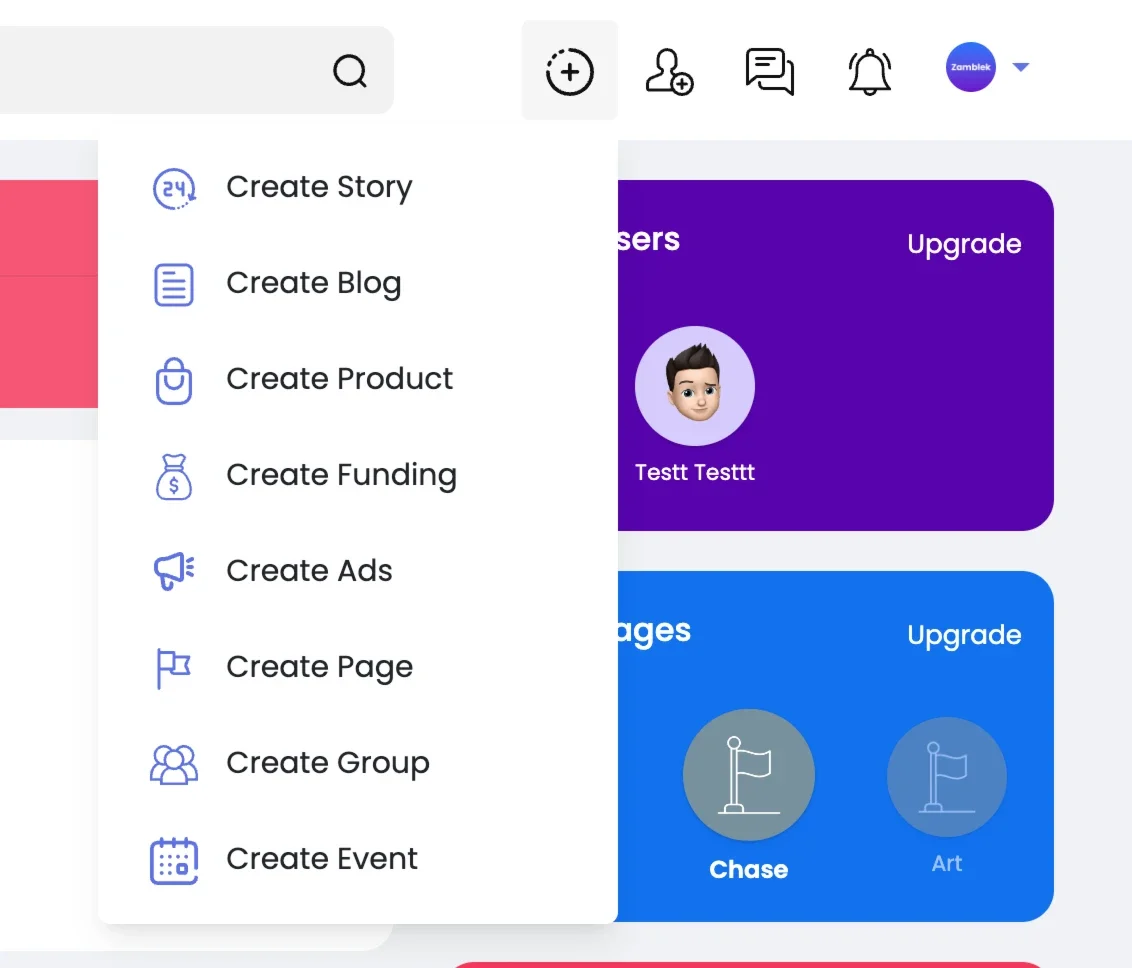Click the plus circle create icon

coord(570,71)
